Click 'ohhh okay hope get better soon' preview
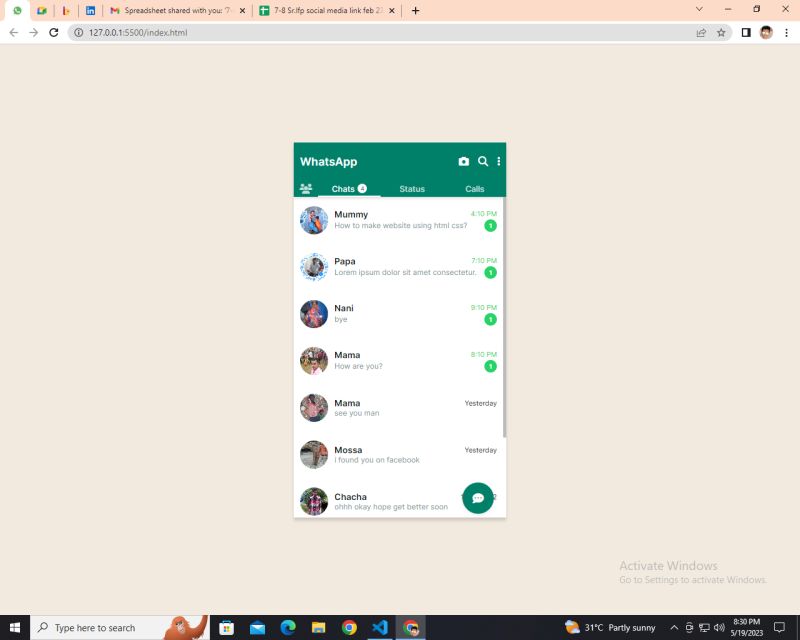Image resolution: width=800 pixels, height=640 pixels. (391, 507)
